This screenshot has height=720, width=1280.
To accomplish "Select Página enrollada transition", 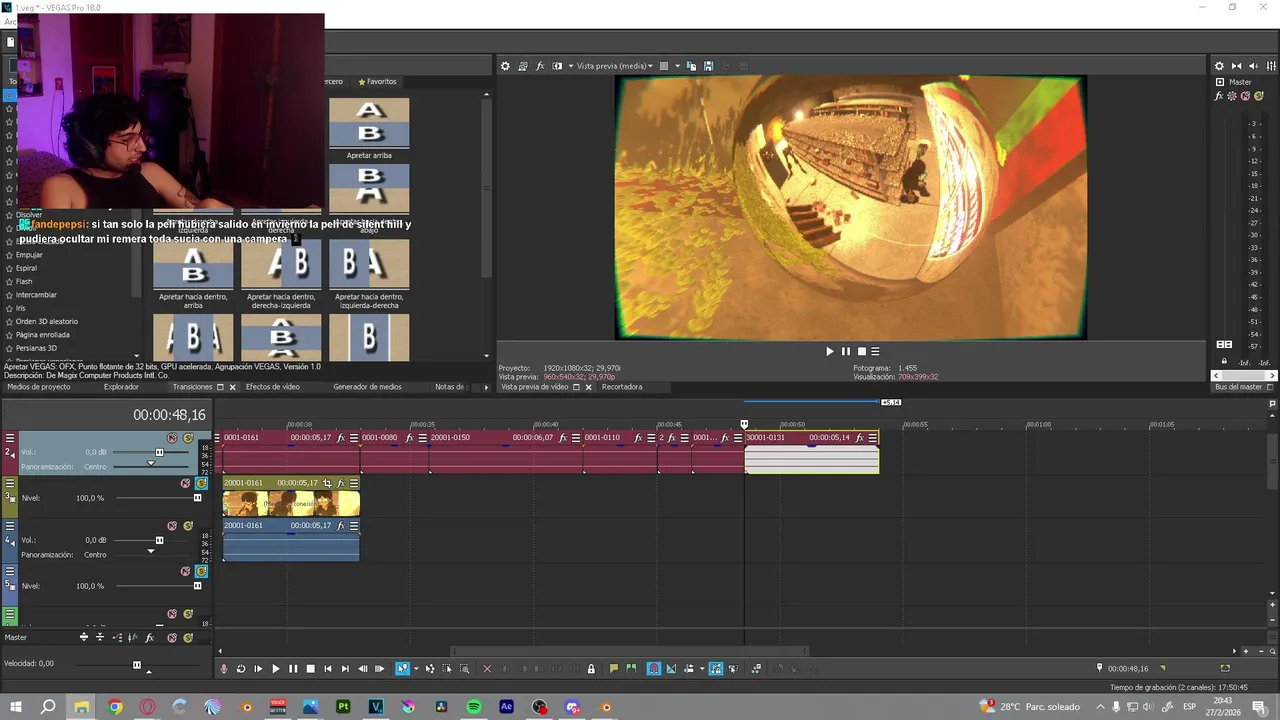I will coord(42,335).
